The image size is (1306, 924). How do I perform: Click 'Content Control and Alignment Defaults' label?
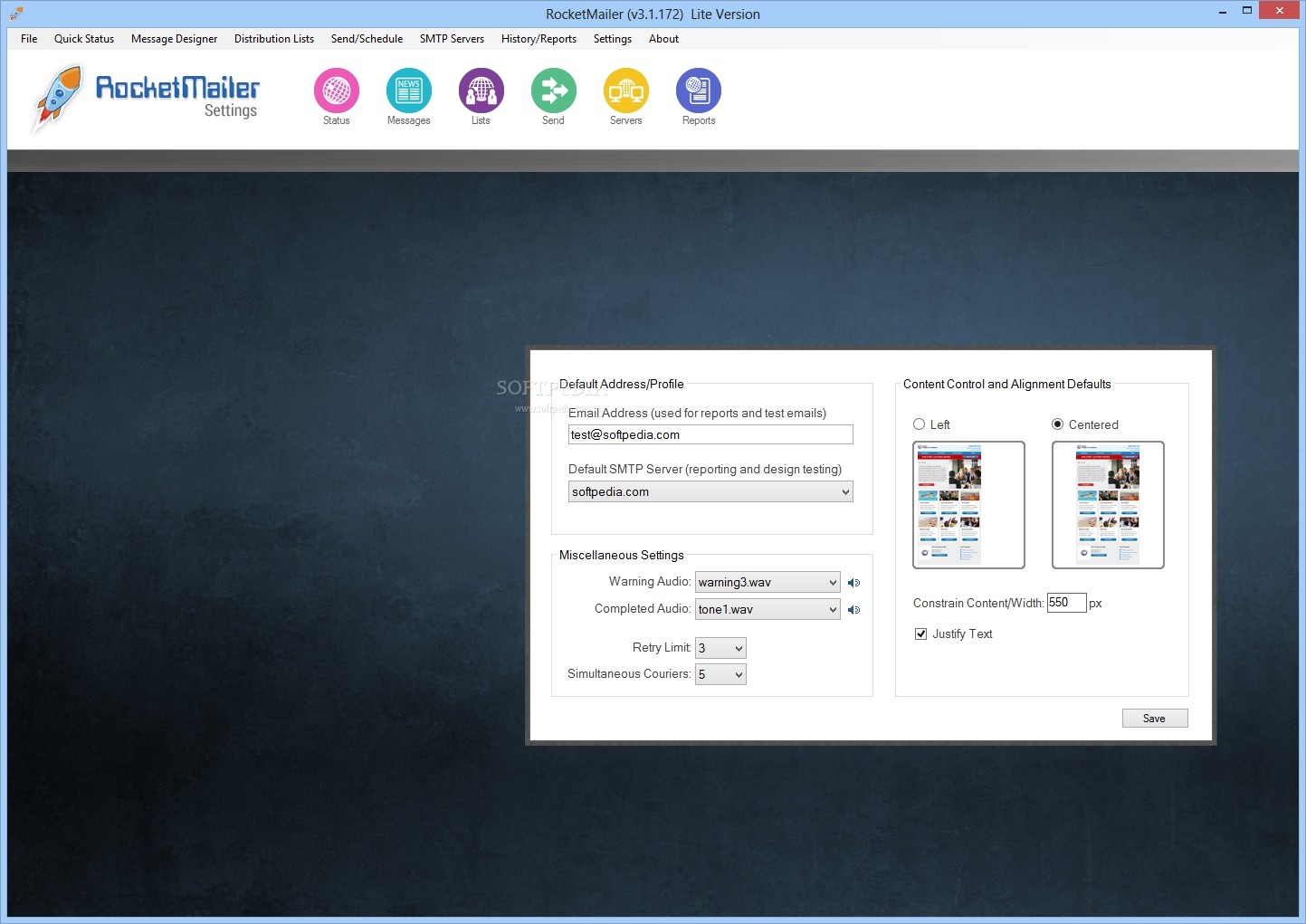[1007, 384]
